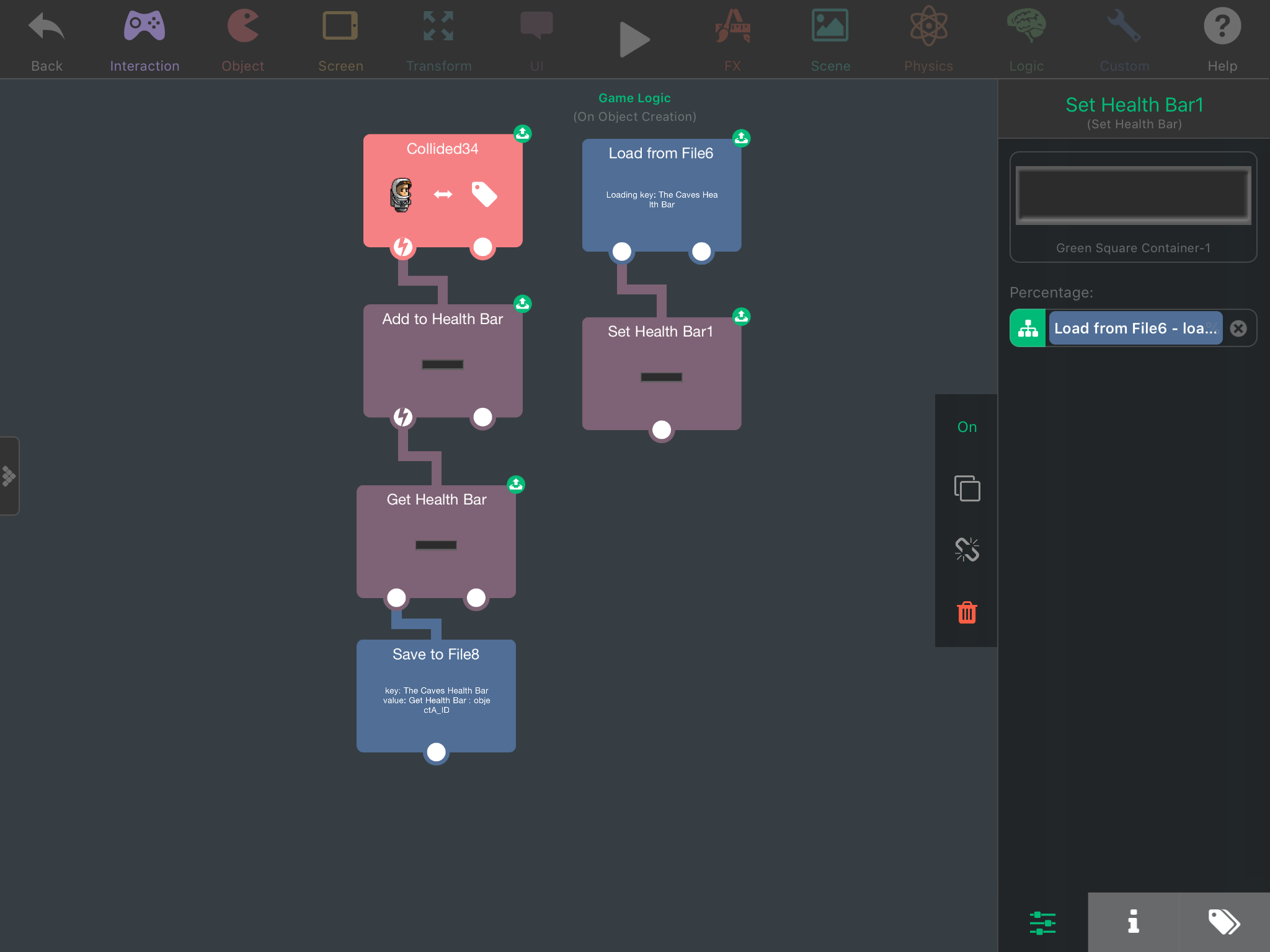Clear the Load from File6 percentage value
This screenshot has width=1270, height=952.
[1238, 328]
